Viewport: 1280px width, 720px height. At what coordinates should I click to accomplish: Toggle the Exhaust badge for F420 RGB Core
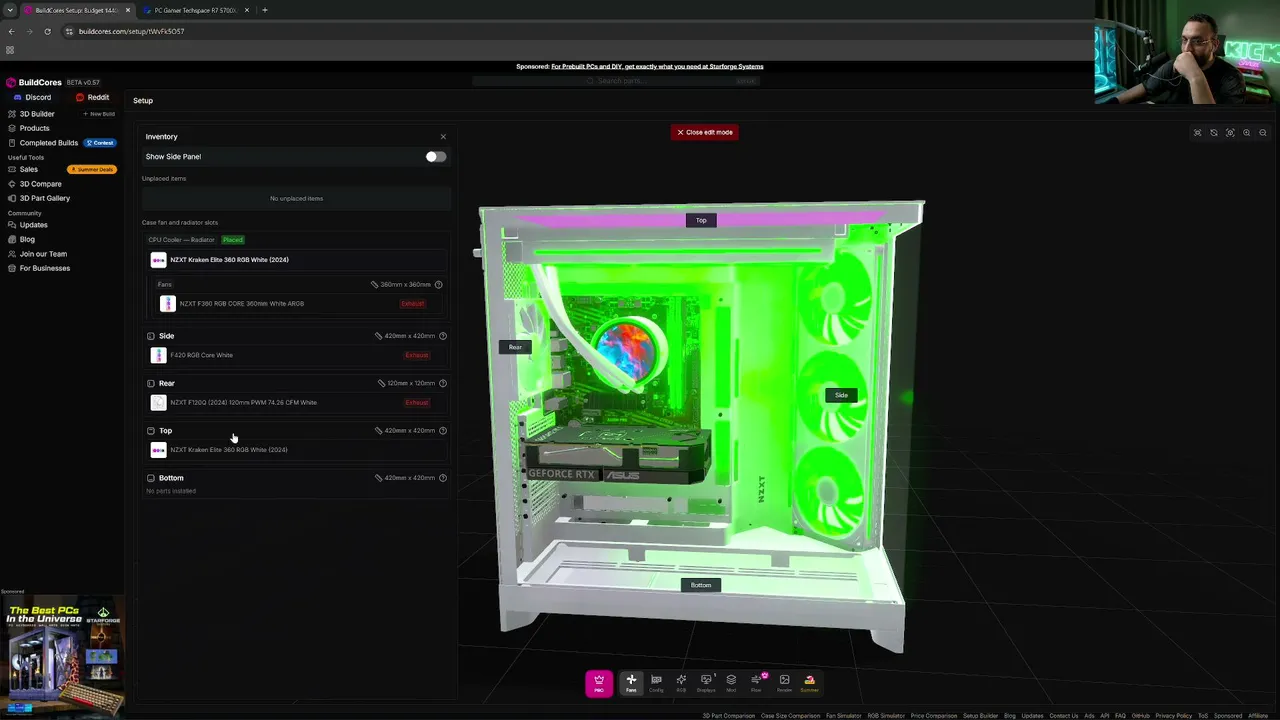coord(417,355)
